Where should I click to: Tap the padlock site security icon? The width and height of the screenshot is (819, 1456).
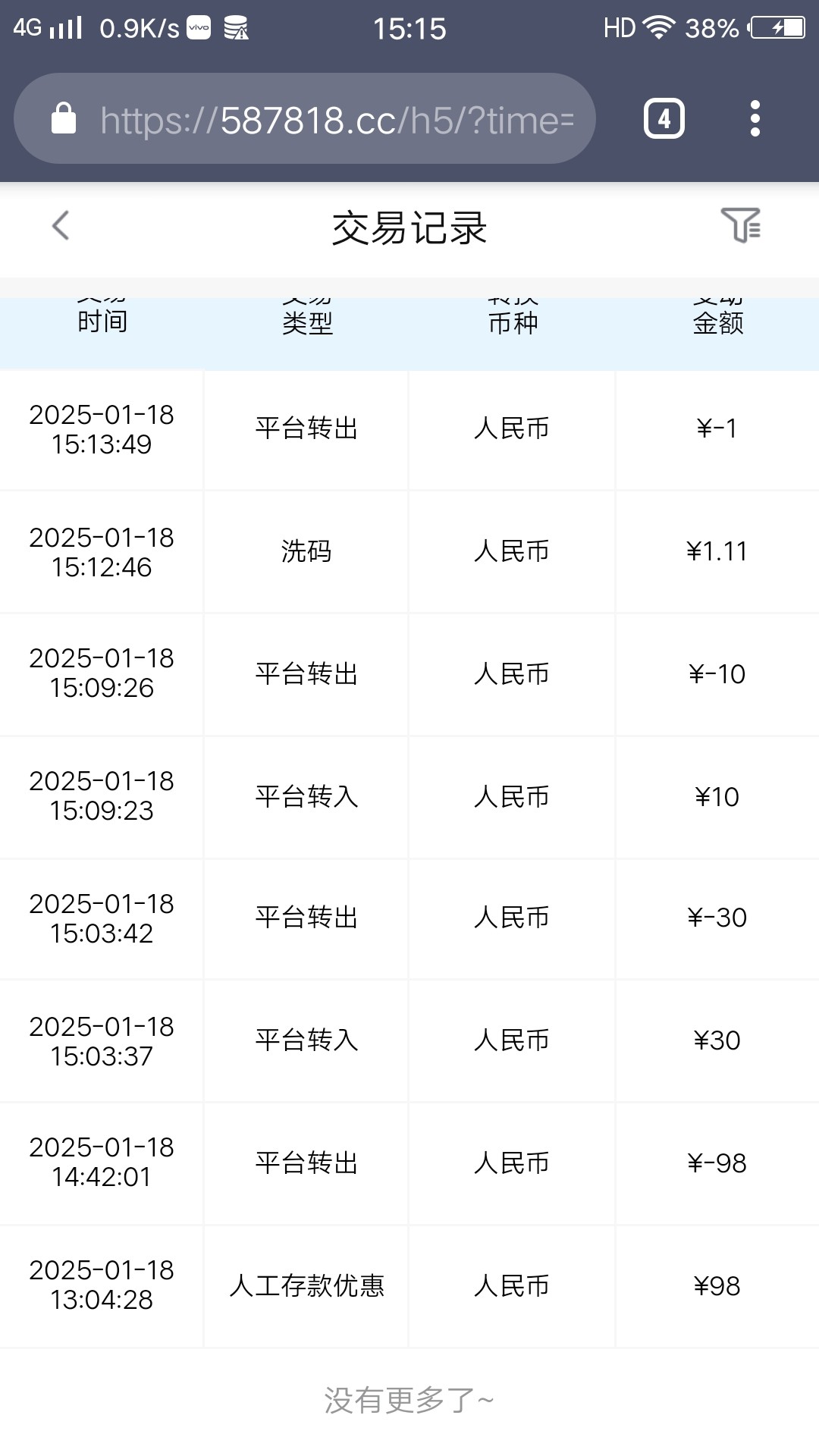coord(64,119)
